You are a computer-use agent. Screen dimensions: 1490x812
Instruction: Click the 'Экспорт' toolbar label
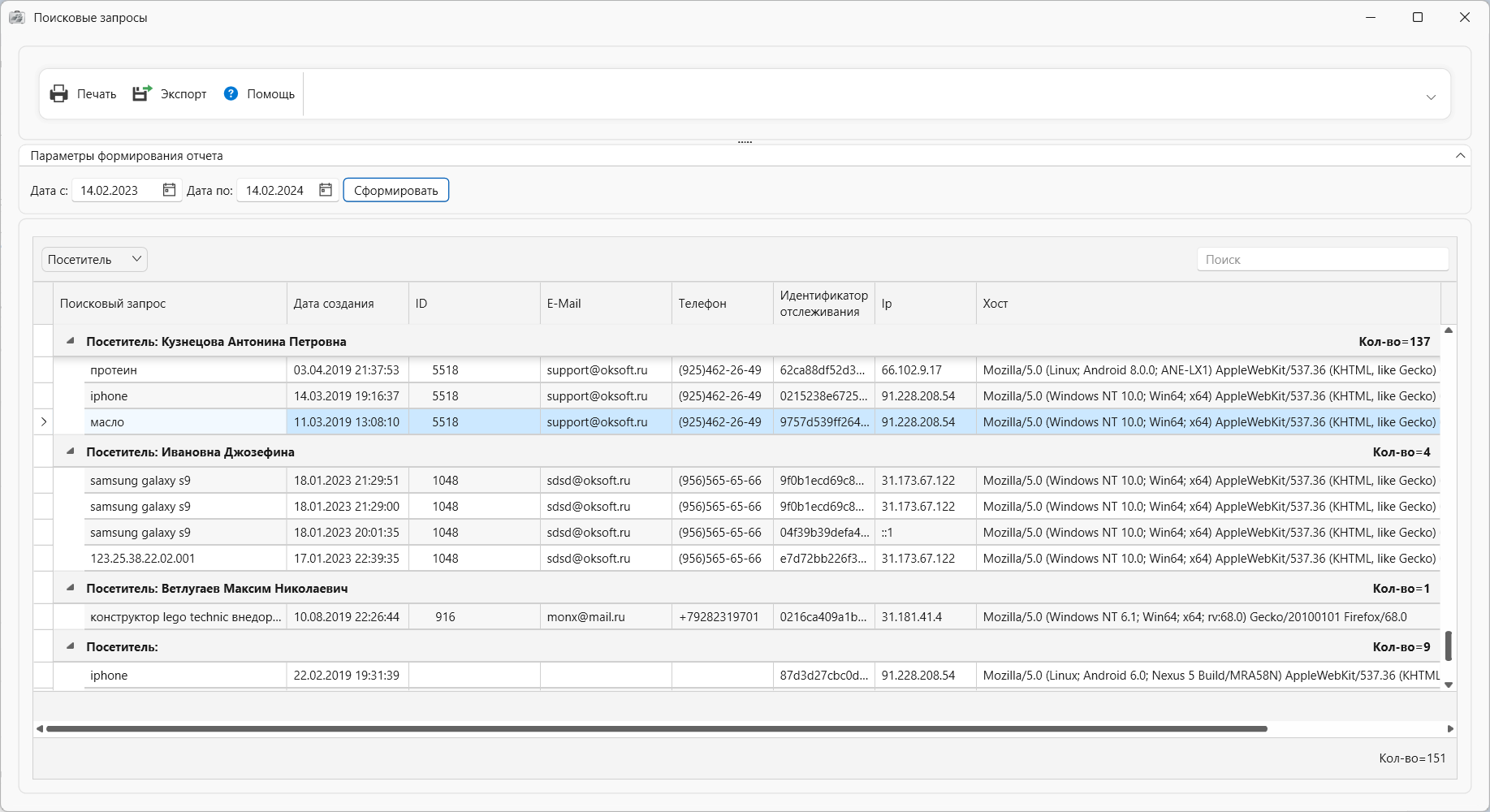coord(184,94)
